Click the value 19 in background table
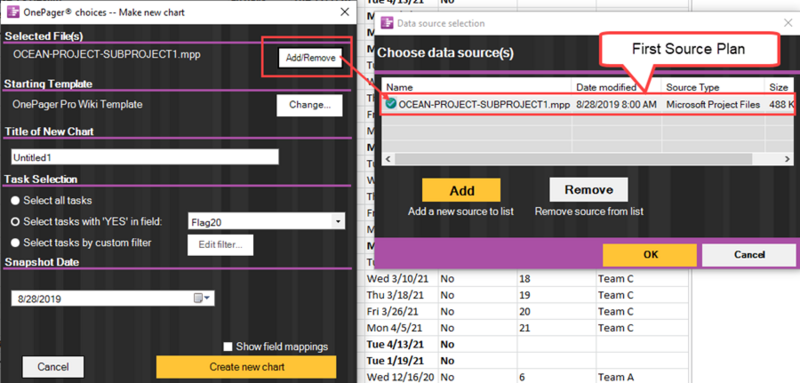Viewport: 800px width, 383px height. coord(525,295)
